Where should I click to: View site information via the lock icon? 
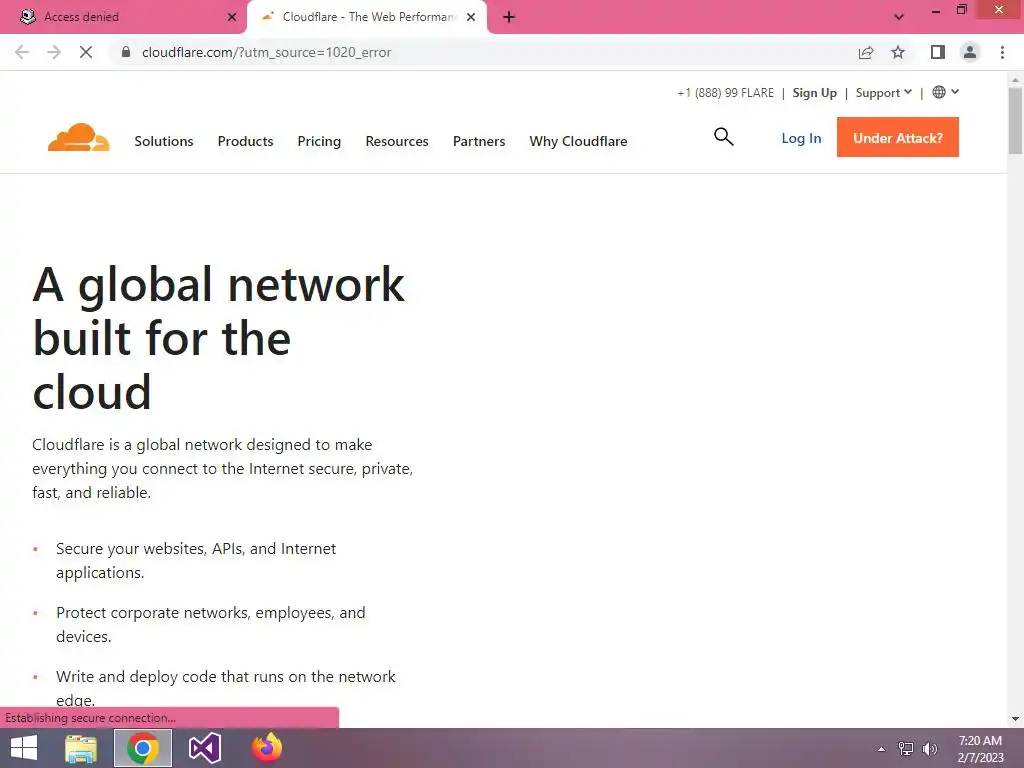click(x=126, y=52)
